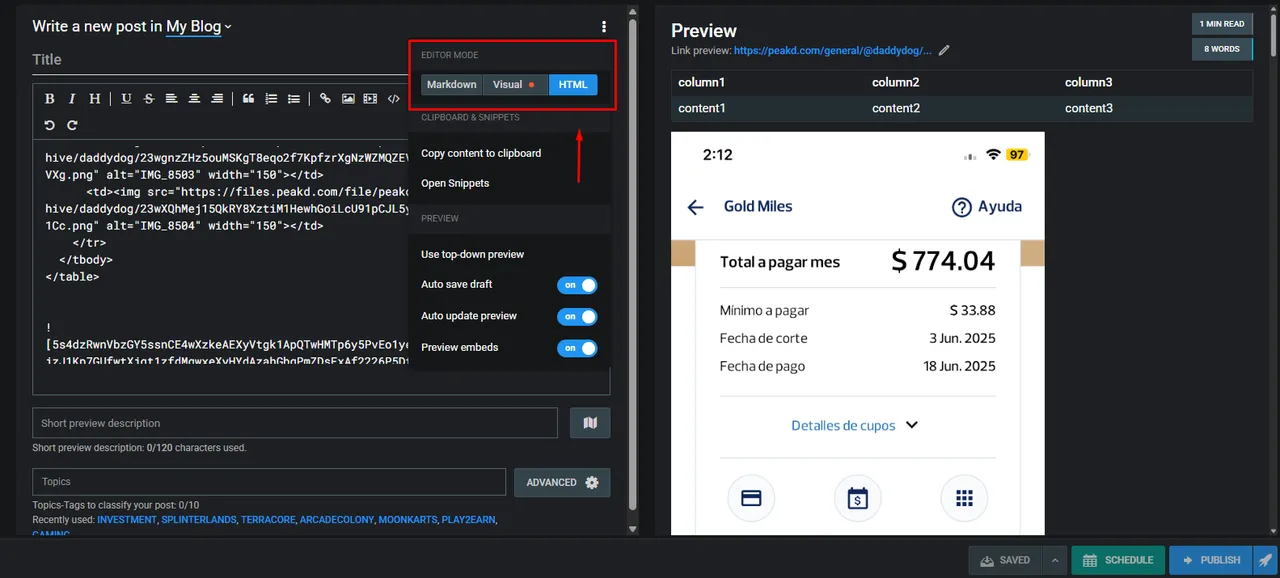Image resolution: width=1280 pixels, height=578 pixels.
Task: Insert an image from the toolbar
Action: click(348, 99)
